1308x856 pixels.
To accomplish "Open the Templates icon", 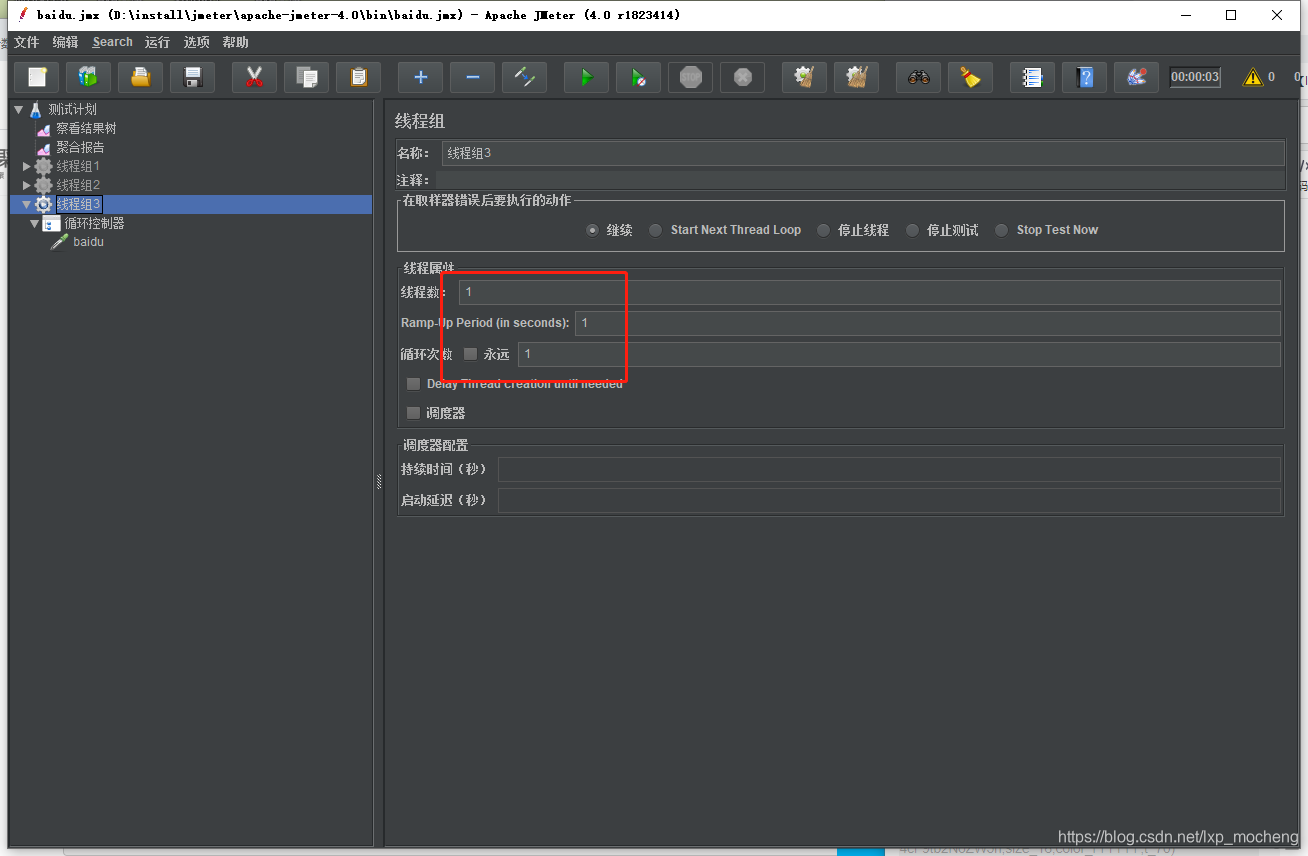I will click(89, 77).
